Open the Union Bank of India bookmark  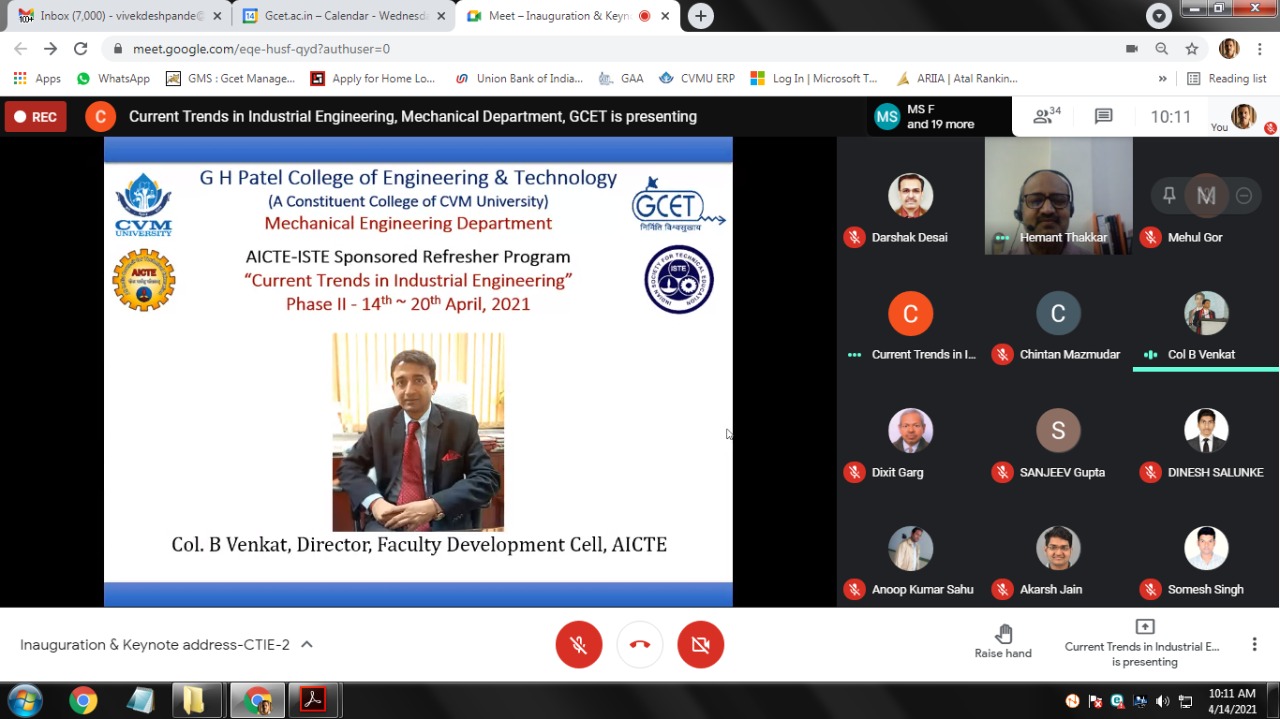[519, 78]
